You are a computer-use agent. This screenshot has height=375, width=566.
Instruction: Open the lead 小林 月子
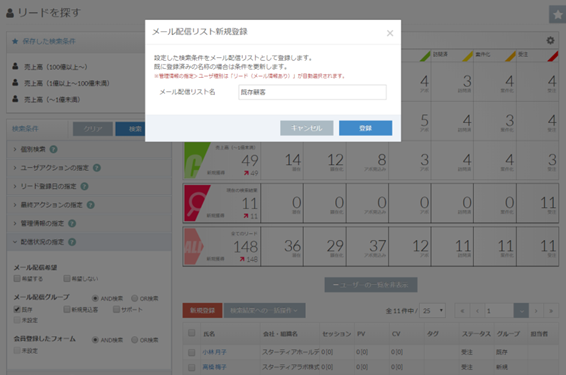point(214,352)
